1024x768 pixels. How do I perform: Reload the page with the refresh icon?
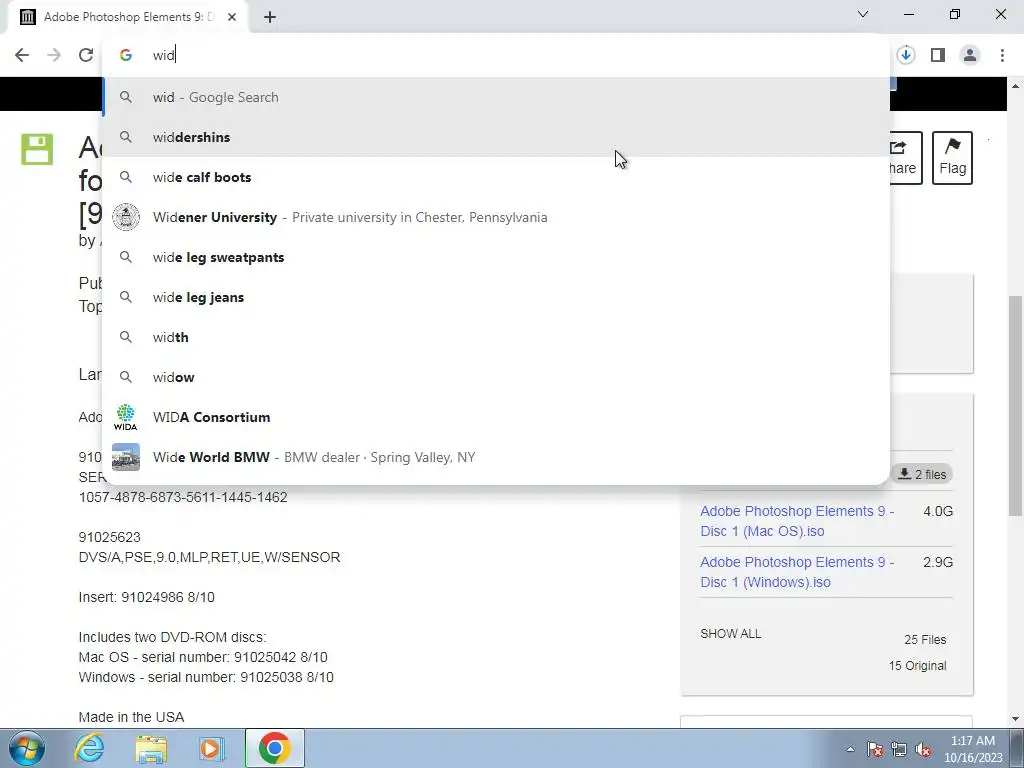pos(86,55)
